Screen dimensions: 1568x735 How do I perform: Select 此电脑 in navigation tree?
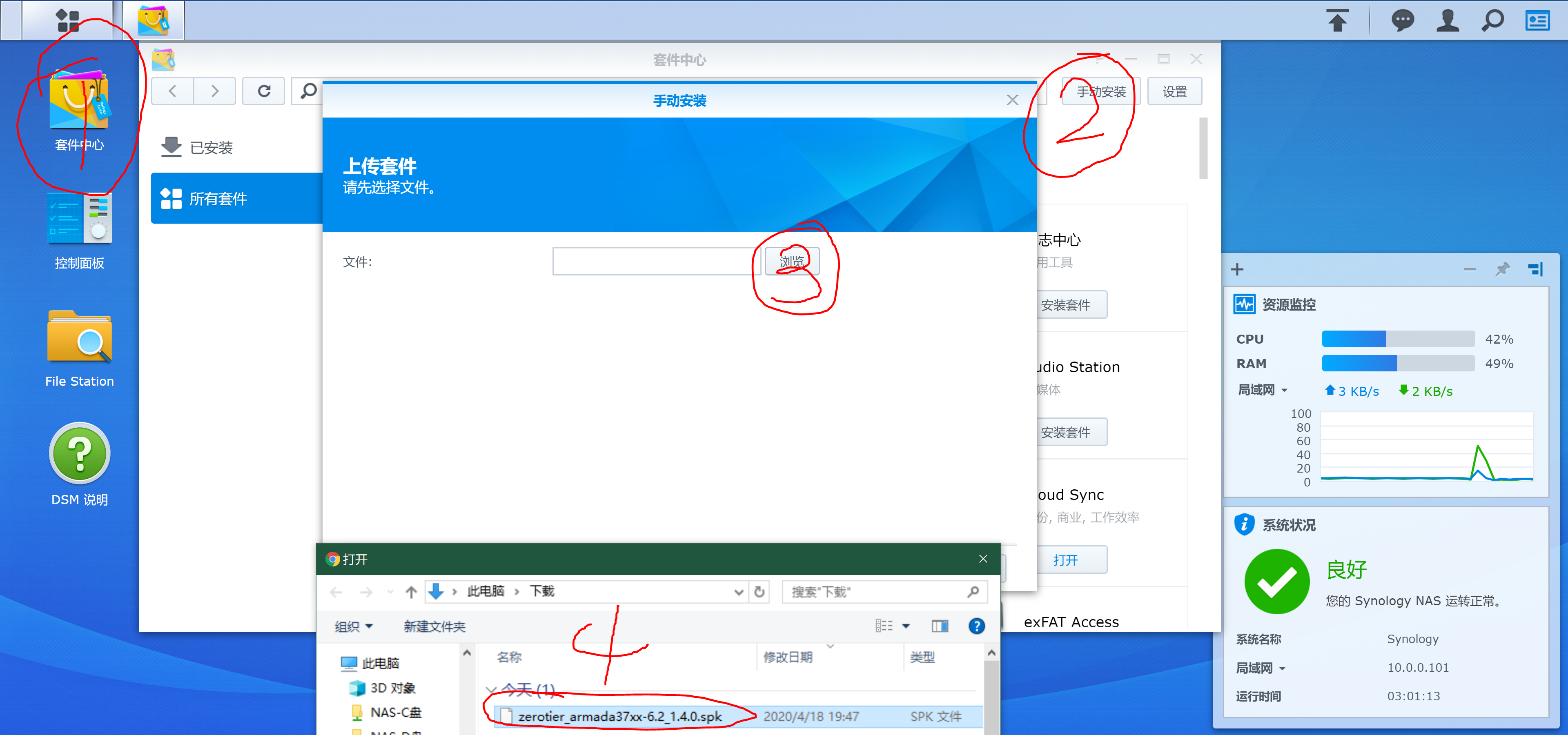(x=370, y=663)
